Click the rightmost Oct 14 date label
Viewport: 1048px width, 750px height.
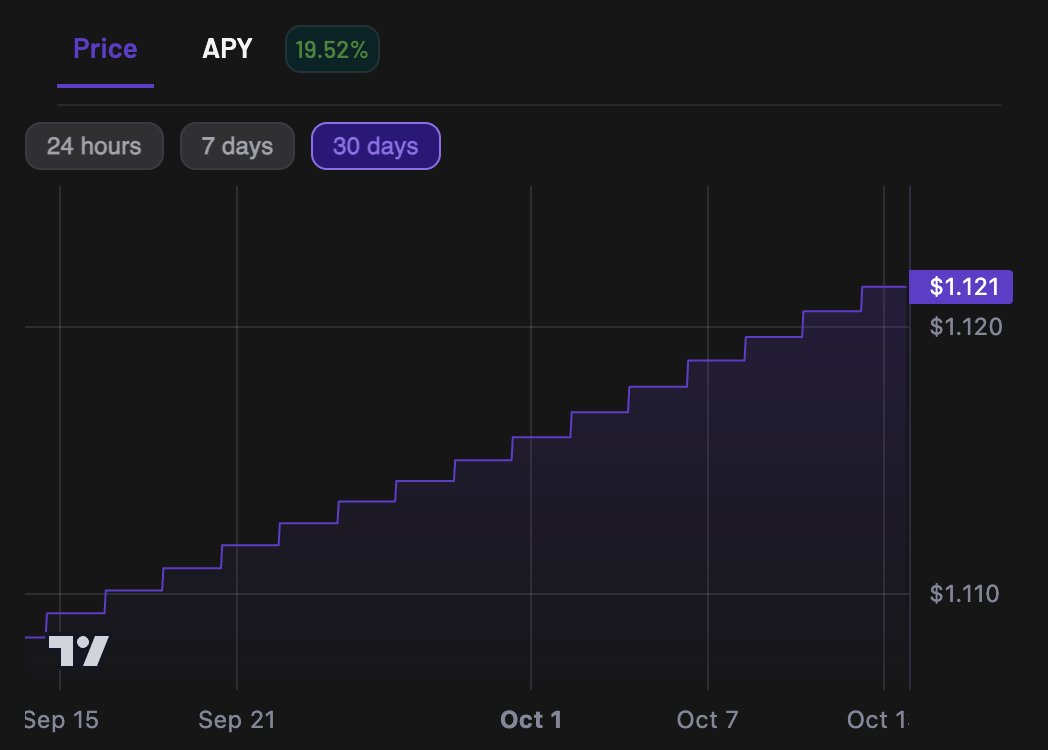click(x=877, y=720)
